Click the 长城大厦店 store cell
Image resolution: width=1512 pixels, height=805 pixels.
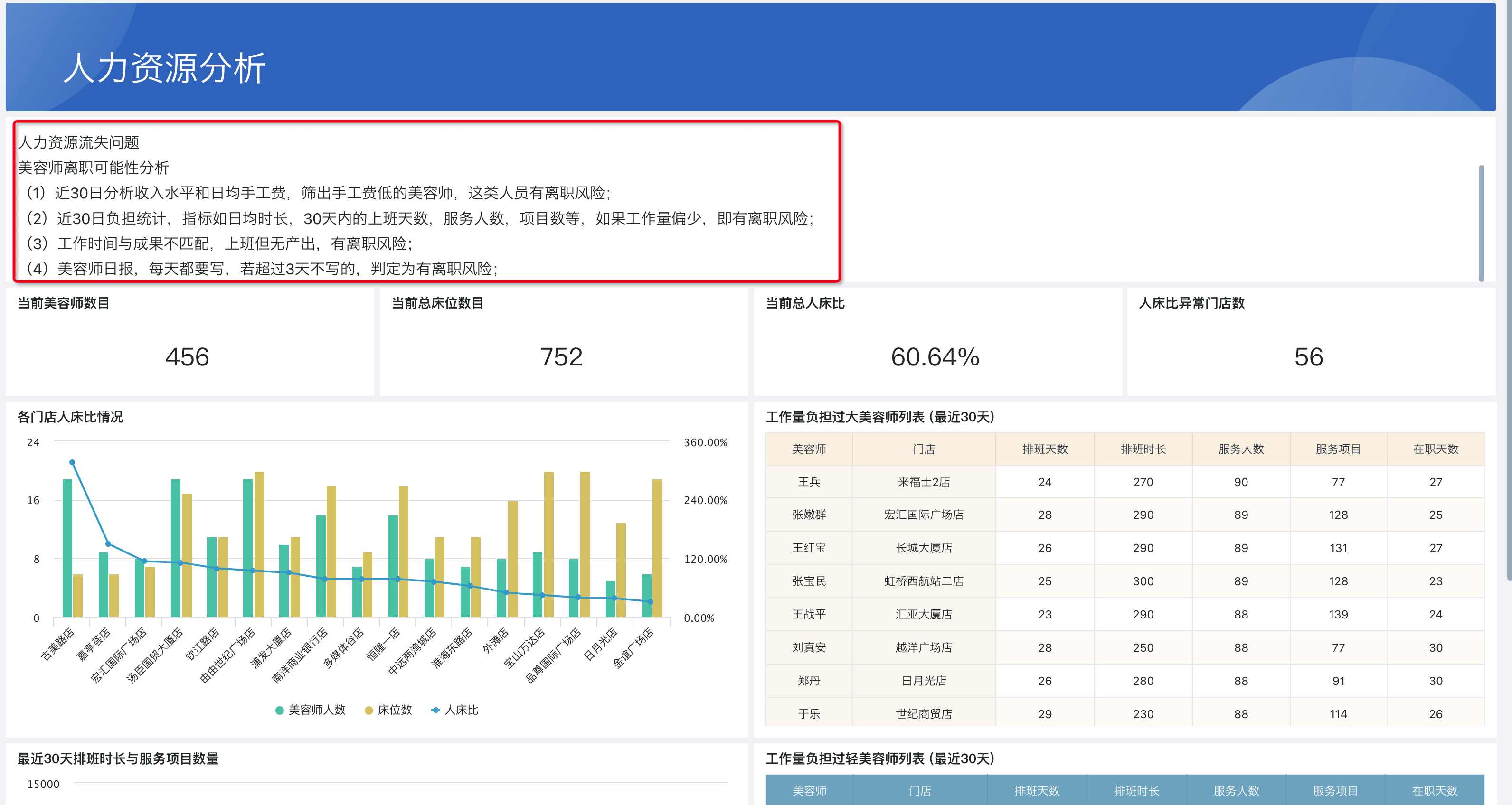coord(923,548)
